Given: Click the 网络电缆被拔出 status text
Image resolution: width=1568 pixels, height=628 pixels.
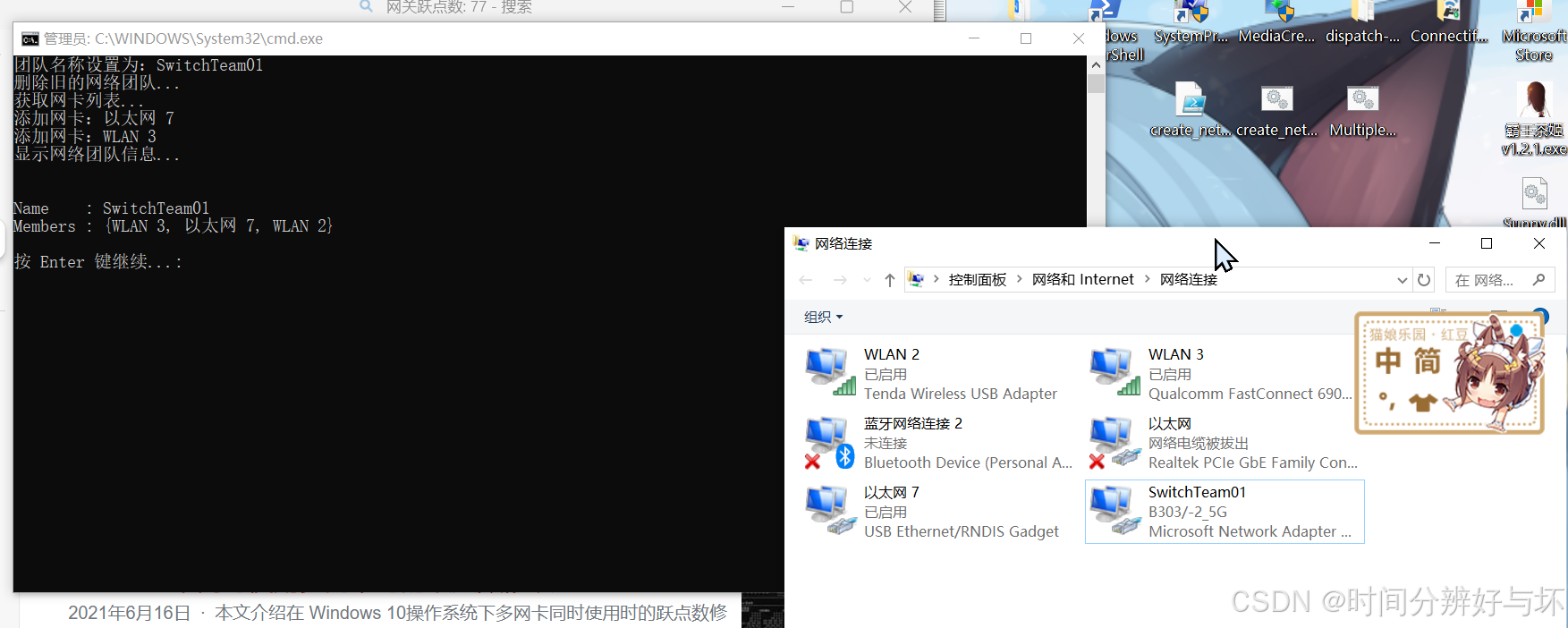Looking at the screenshot, I should [x=1198, y=443].
